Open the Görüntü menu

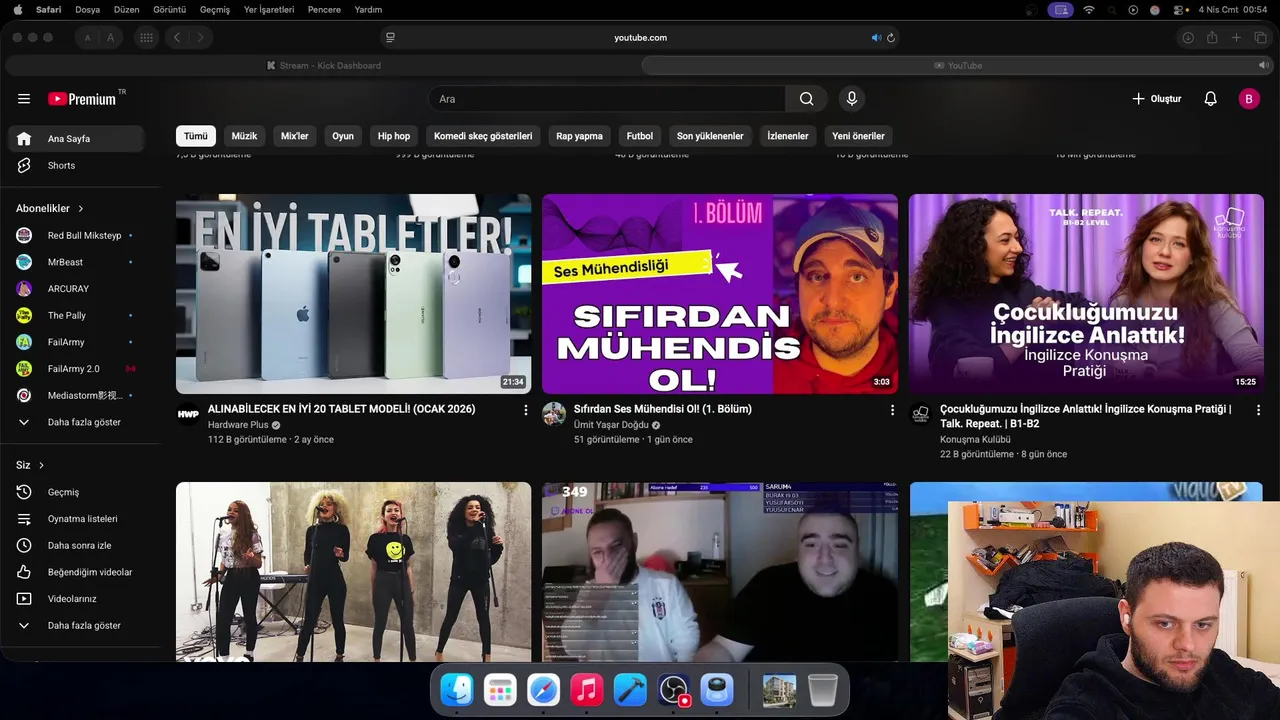point(170,10)
